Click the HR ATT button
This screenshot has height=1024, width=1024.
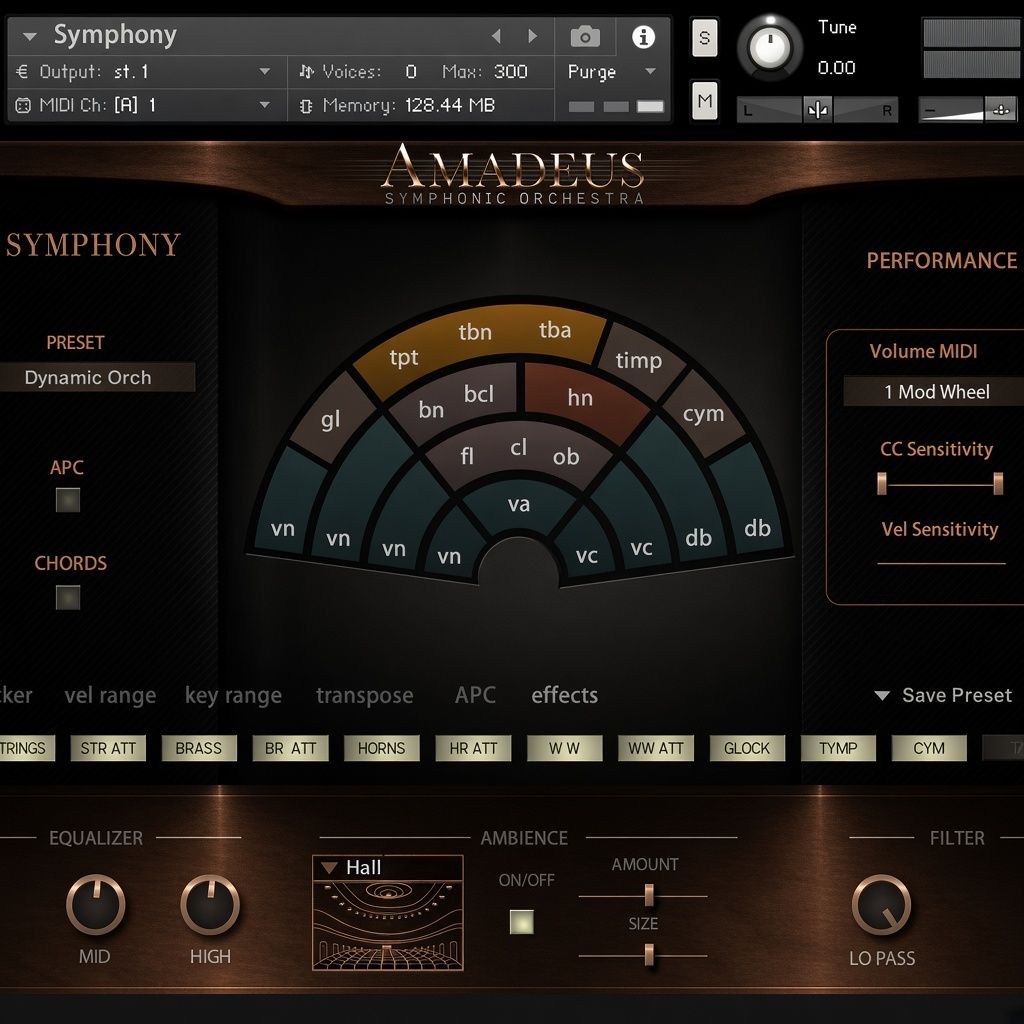(473, 748)
